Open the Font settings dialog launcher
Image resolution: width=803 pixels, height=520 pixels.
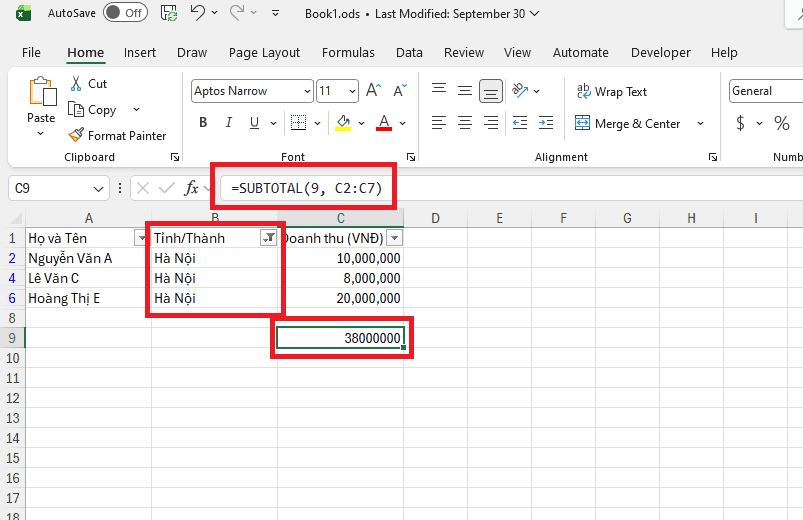[411, 157]
